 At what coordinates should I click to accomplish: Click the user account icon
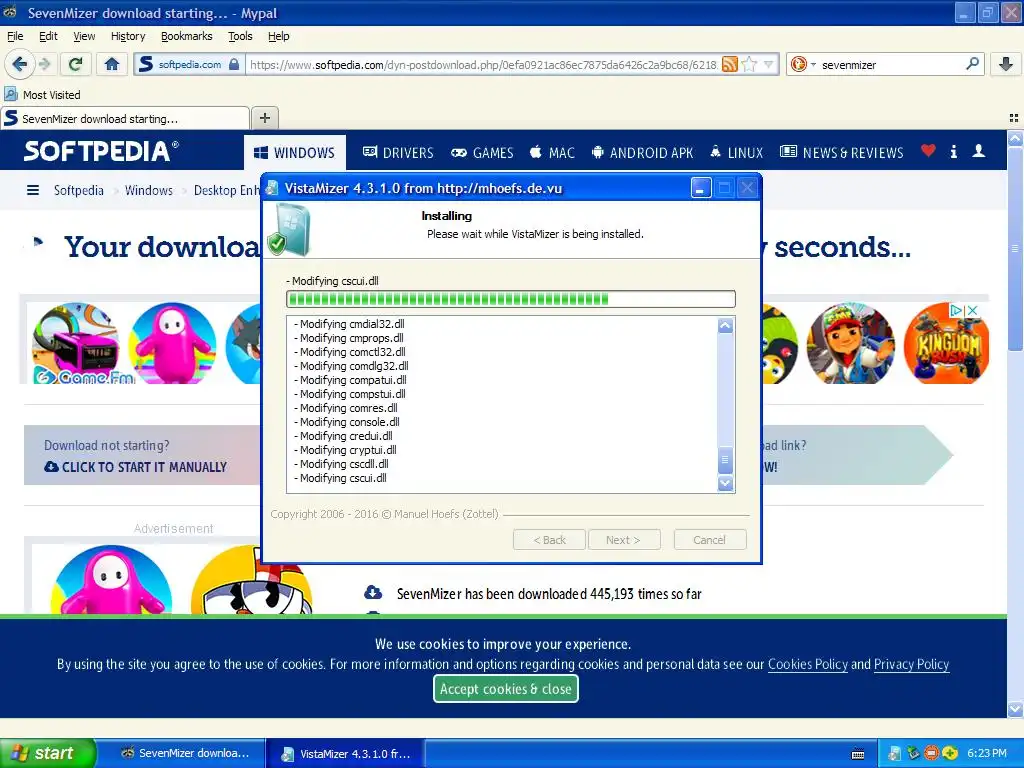[979, 152]
